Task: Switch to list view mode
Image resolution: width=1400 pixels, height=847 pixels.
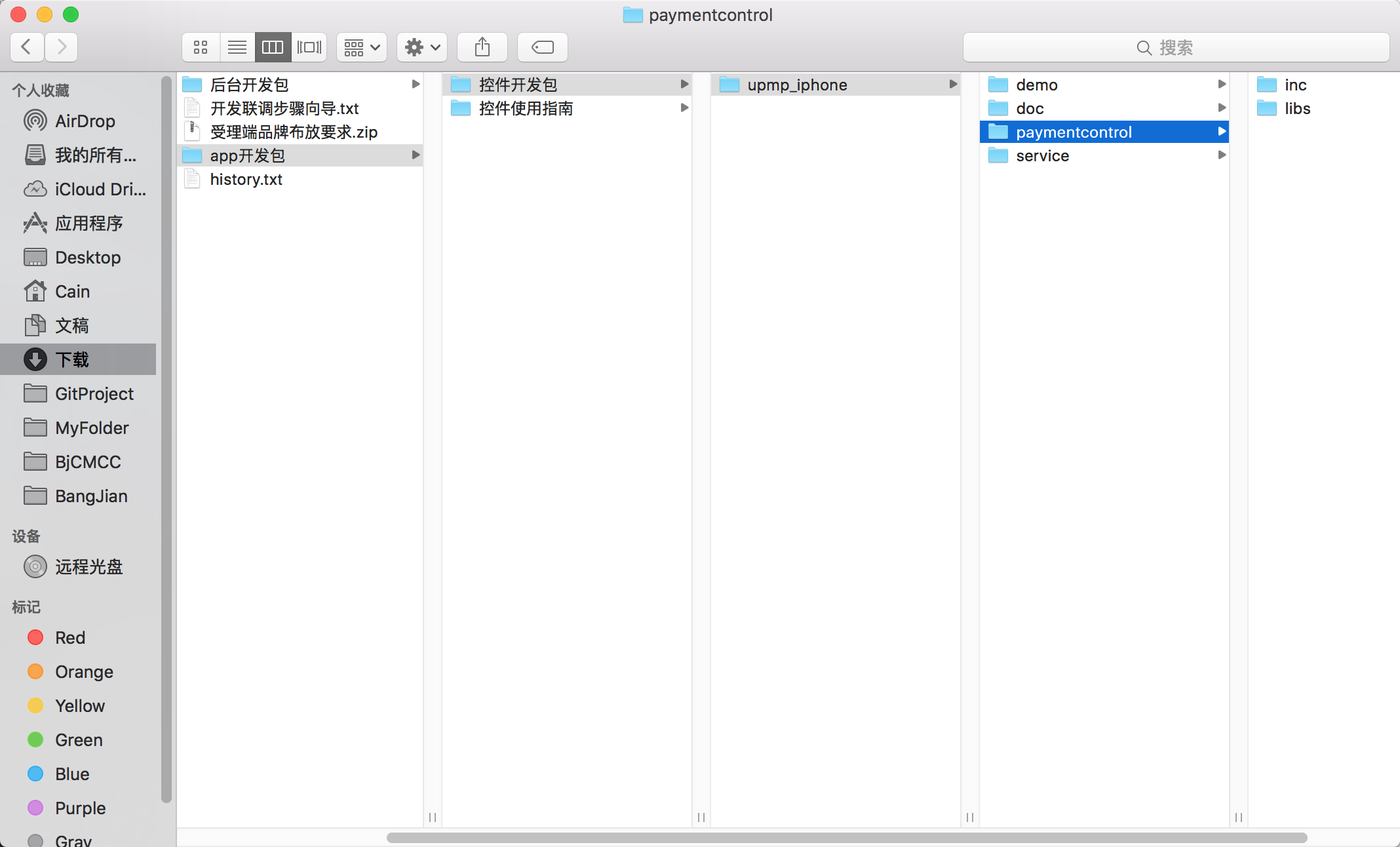Action: [x=237, y=47]
